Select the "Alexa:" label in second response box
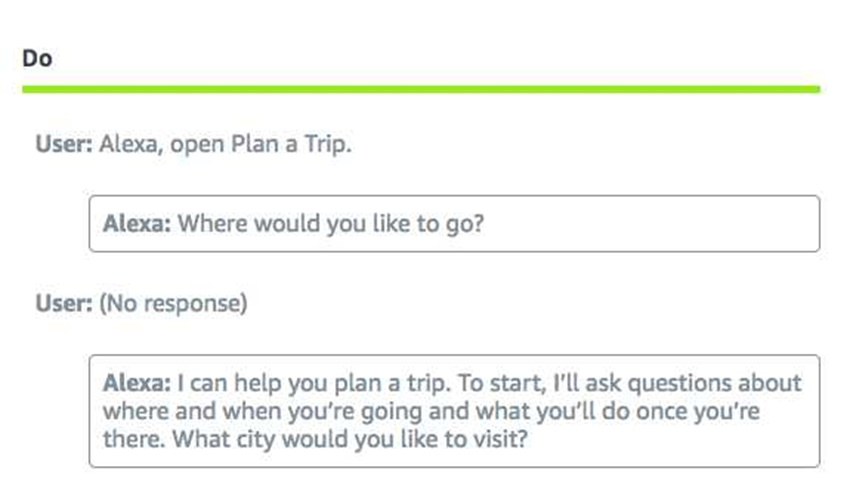850x496 pixels. tap(137, 383)
